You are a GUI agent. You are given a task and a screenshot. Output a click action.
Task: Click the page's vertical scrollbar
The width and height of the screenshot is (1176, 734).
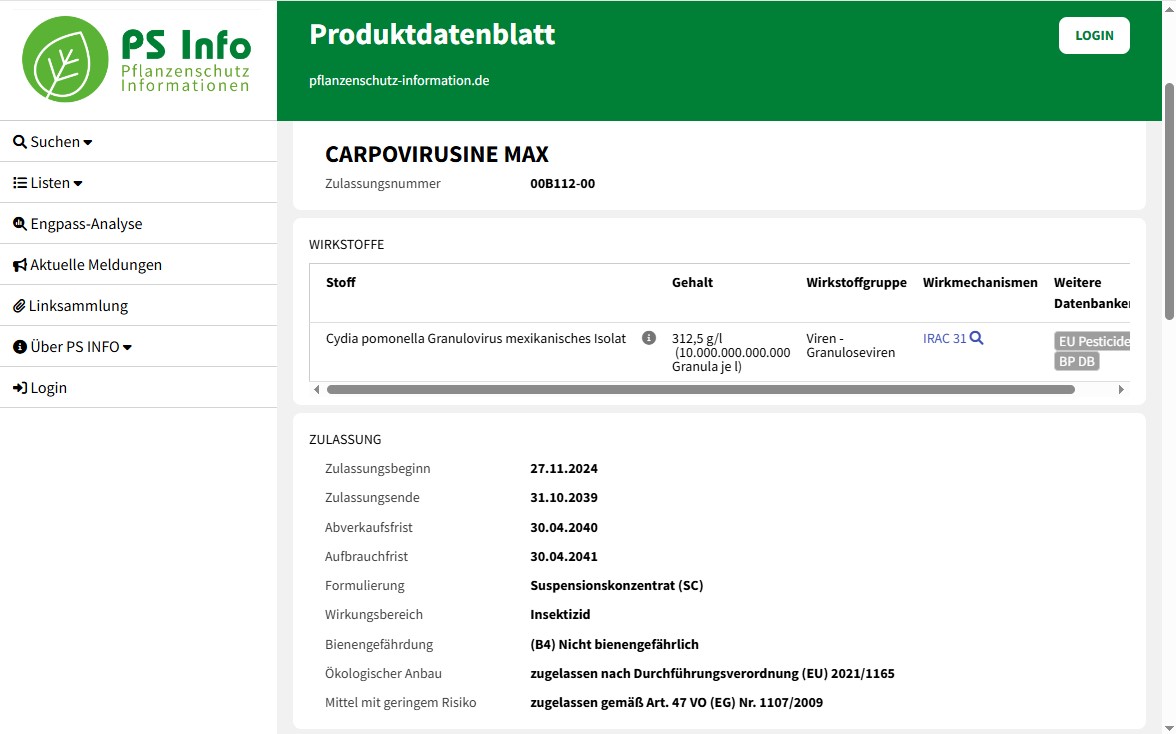(x=1169, y=200)
